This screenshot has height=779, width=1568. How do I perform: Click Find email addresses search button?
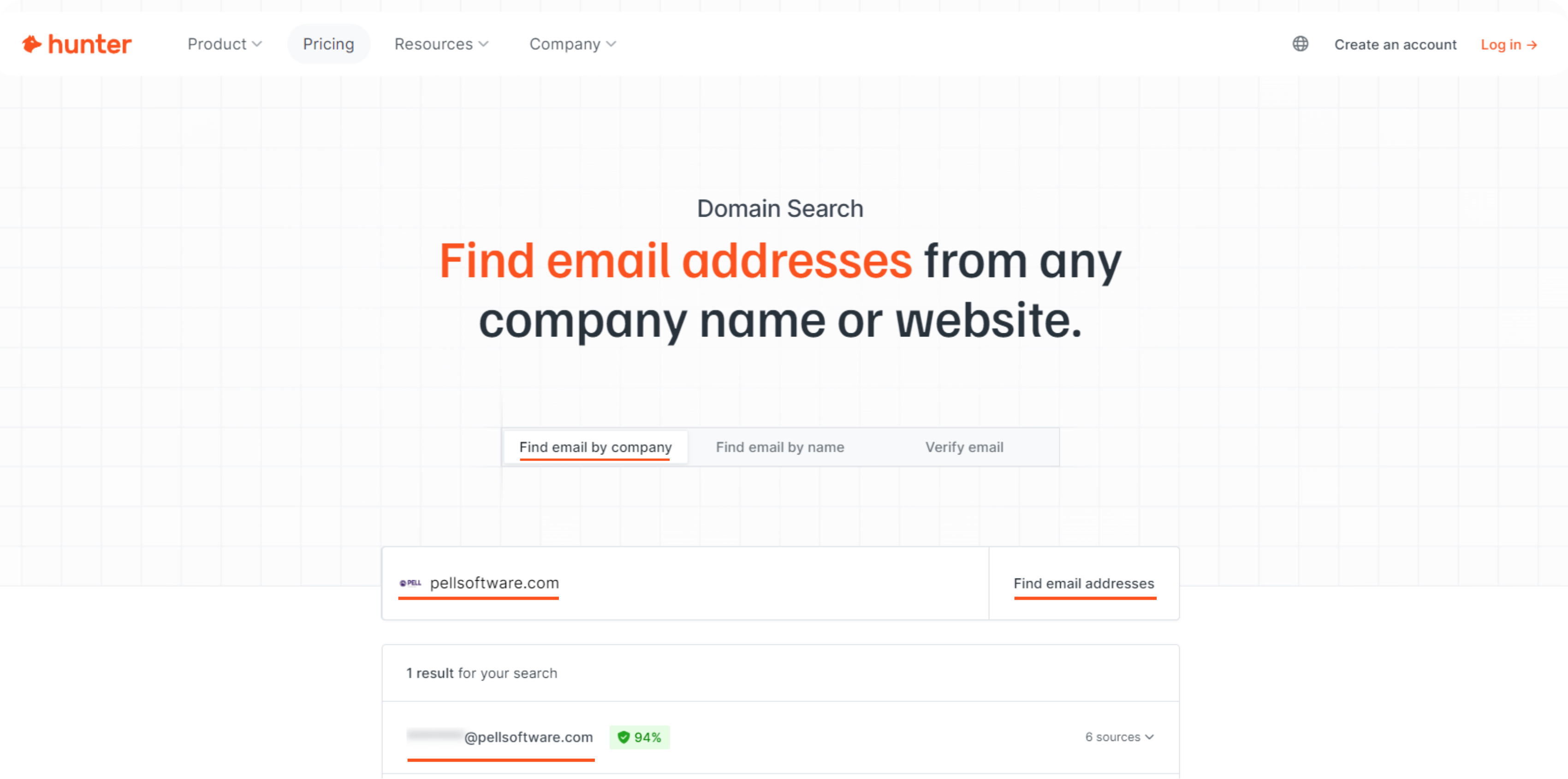pyautogui.click(x=1084, y=583)
